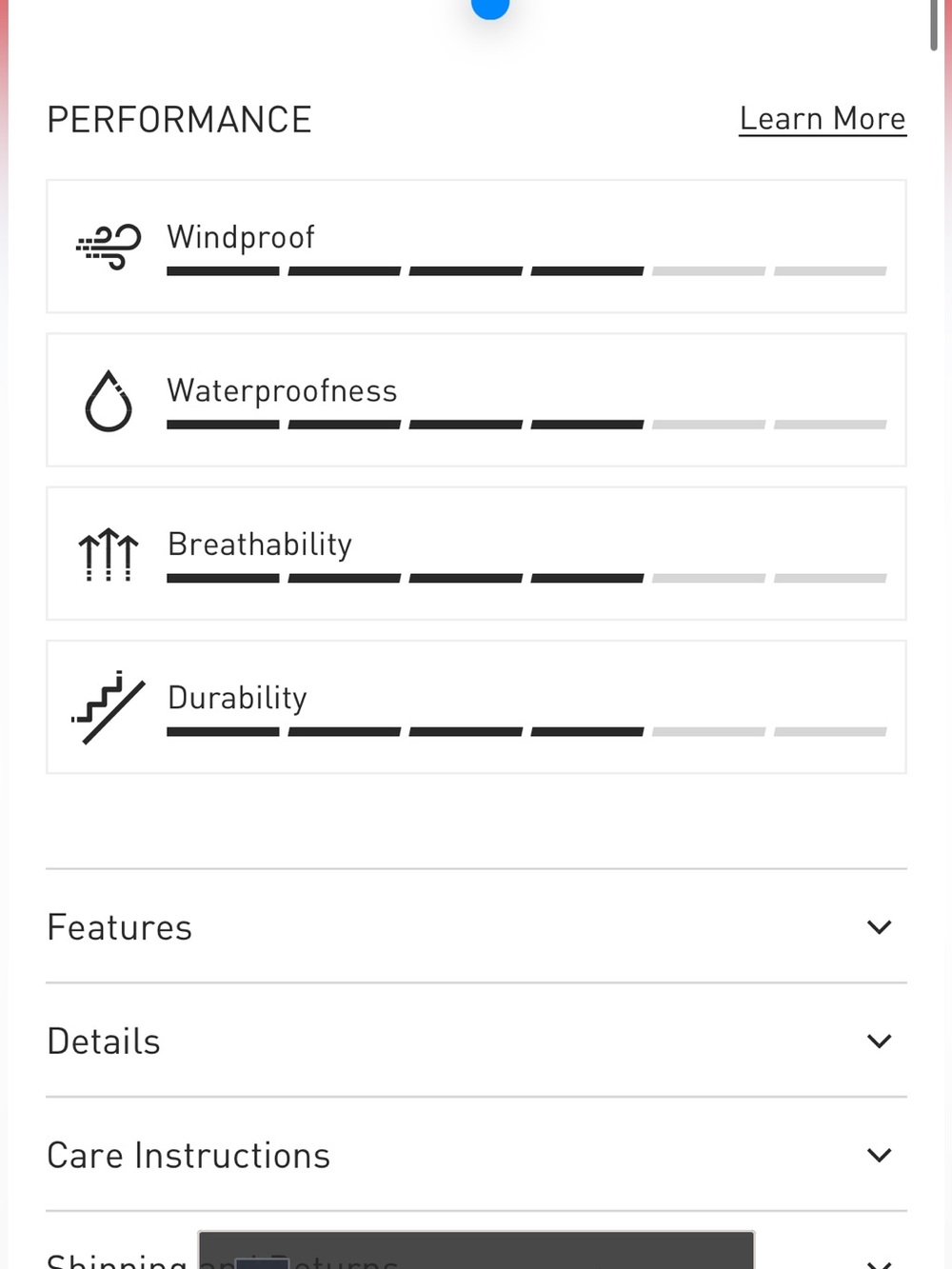Click the Windproof rating bar
The height and width of the screenshot is (1269, 952).
click(526, 271)
